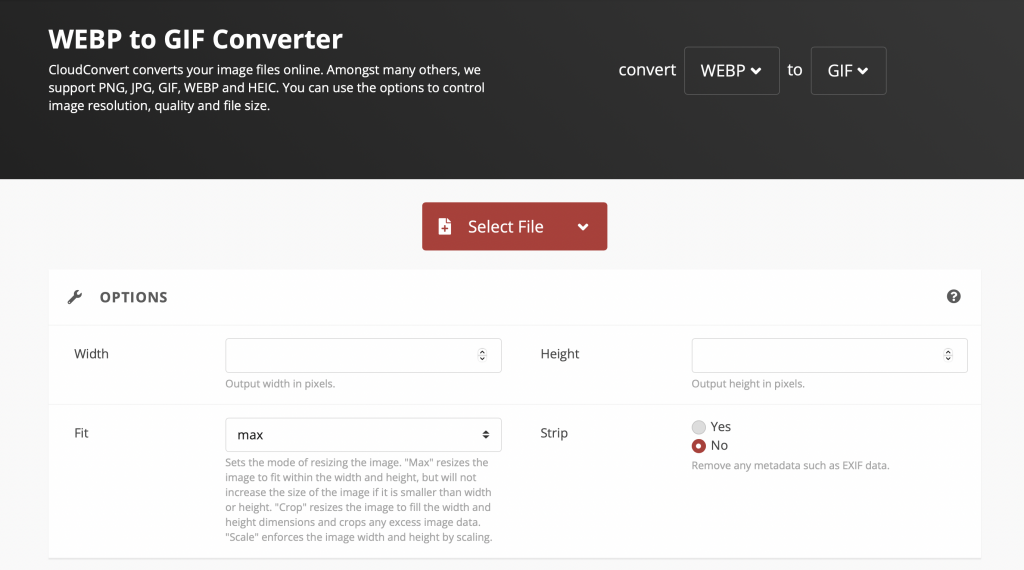Click the 'Output height in pixels.' hint
The height and width of the screenshot is (570, 1024).
tap(748, 384)
